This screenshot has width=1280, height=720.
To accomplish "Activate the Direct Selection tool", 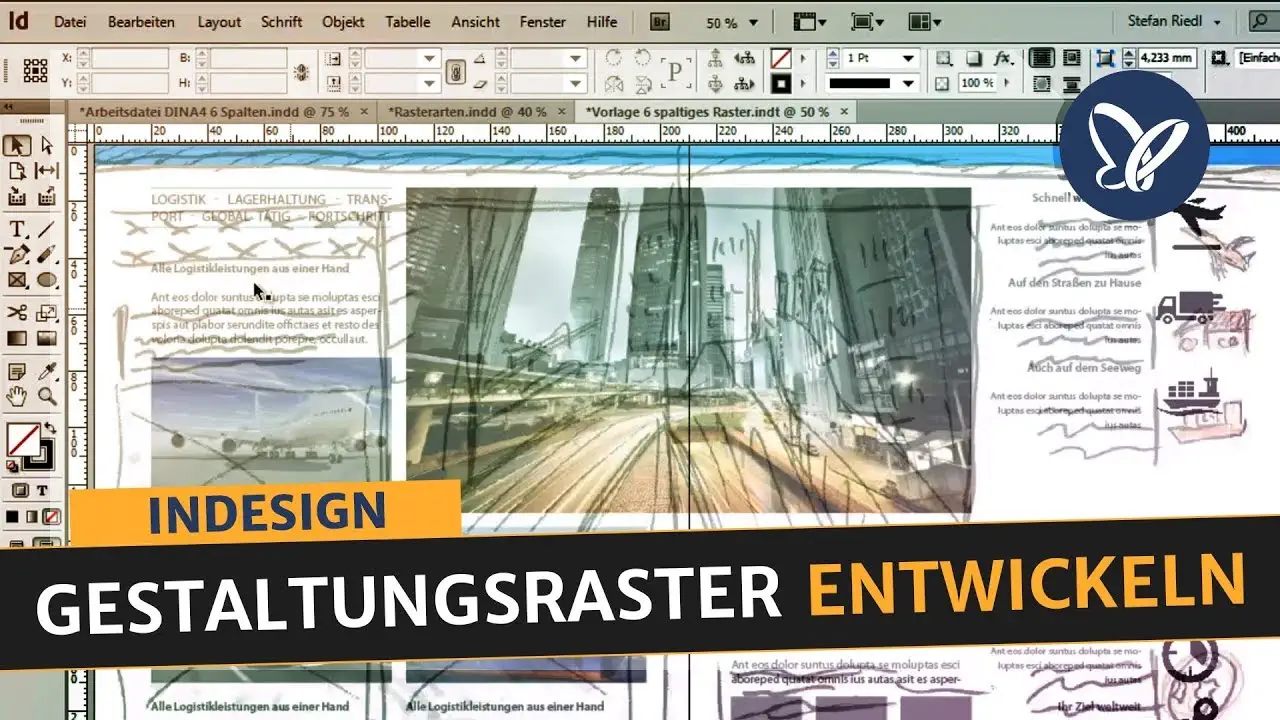I will tap(46, 147).
